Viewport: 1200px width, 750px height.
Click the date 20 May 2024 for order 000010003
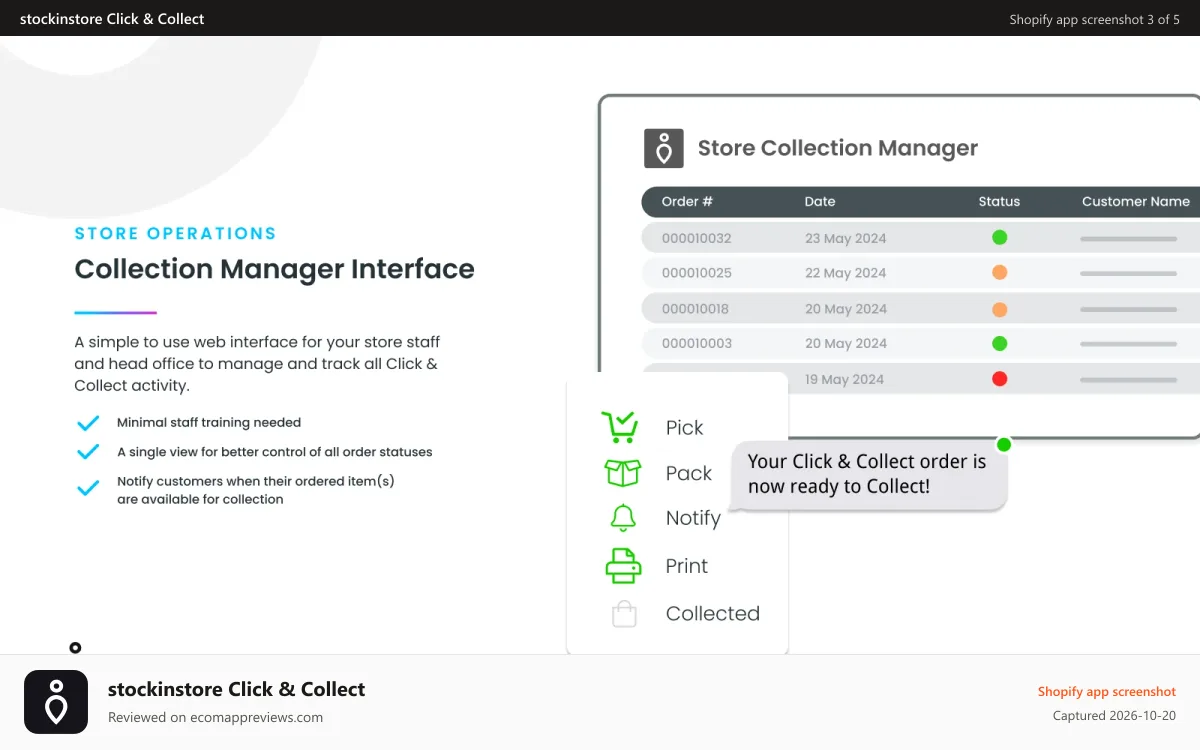[846, 343]
